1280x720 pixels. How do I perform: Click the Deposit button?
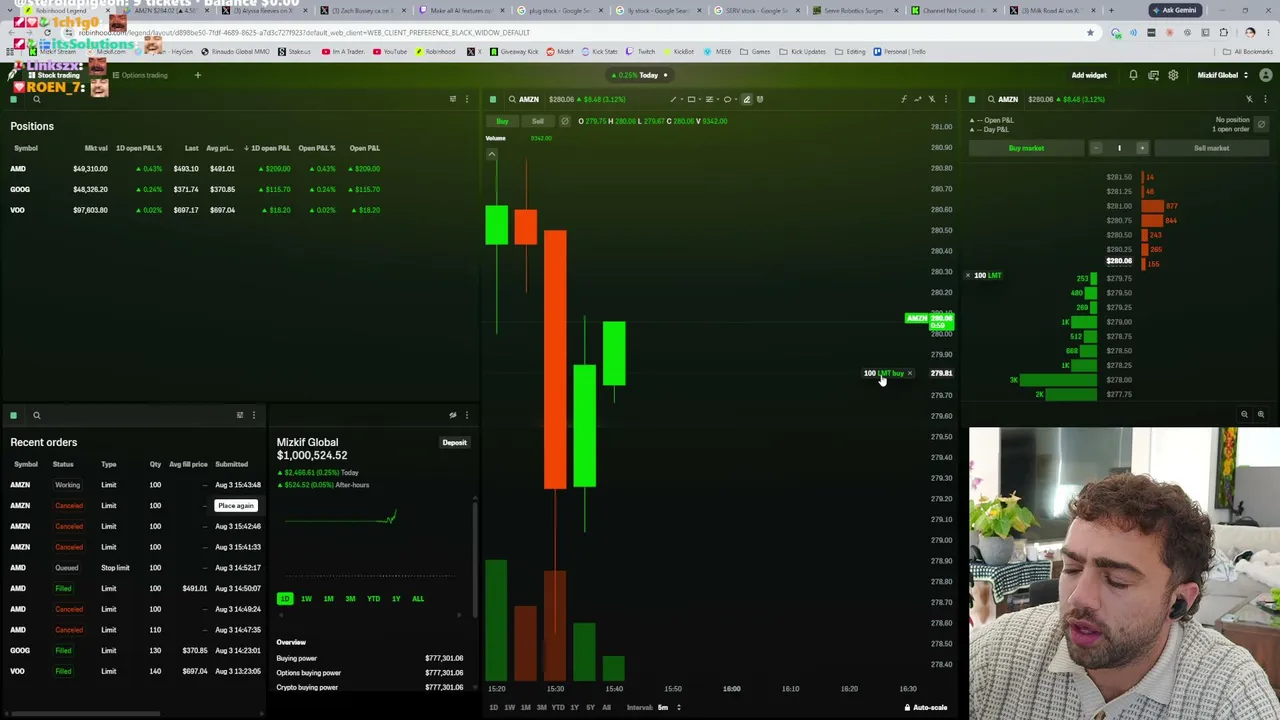454,442
